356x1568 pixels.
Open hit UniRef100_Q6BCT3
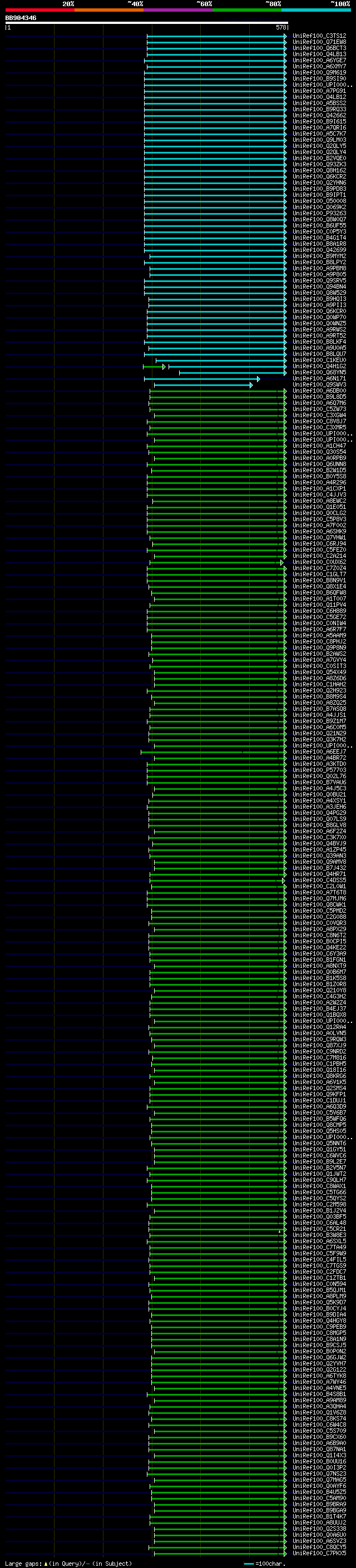(x=319, y=48)
